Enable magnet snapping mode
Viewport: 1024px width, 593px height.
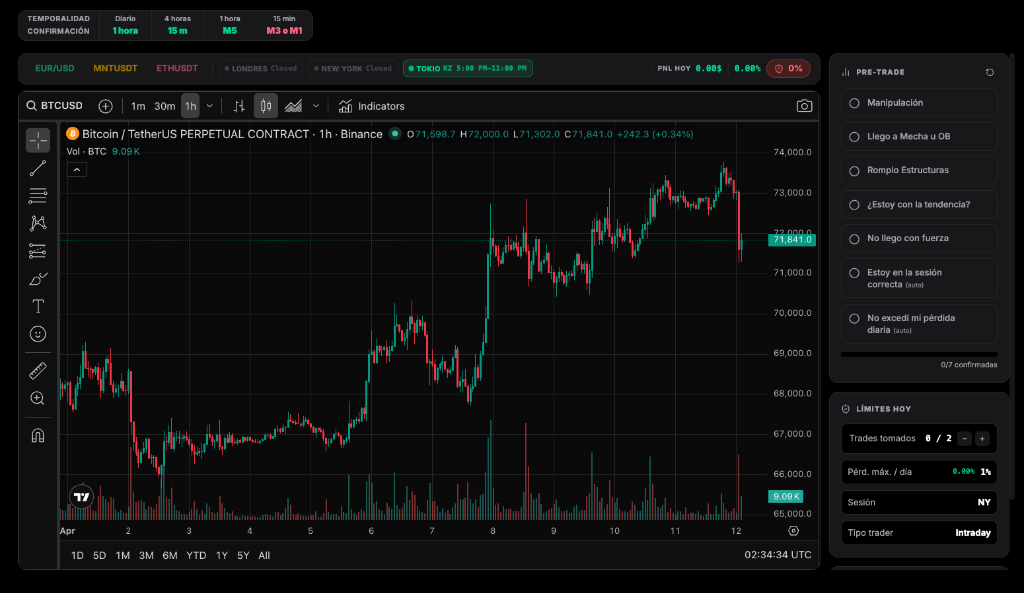(38, 434)
